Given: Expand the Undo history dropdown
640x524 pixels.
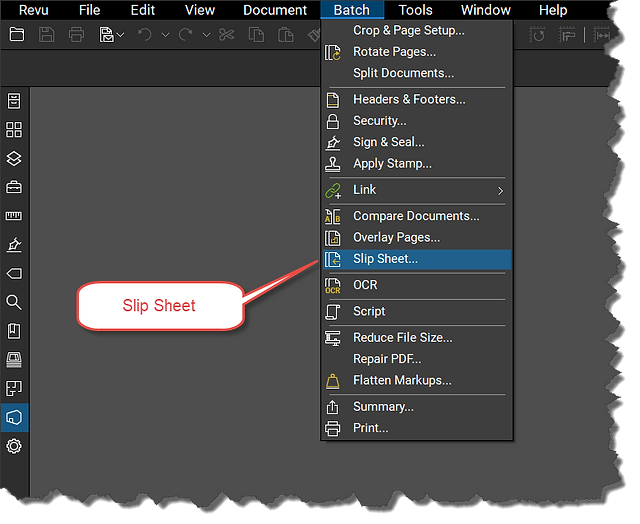Looking at the screenshot, I should click(165, 35).
